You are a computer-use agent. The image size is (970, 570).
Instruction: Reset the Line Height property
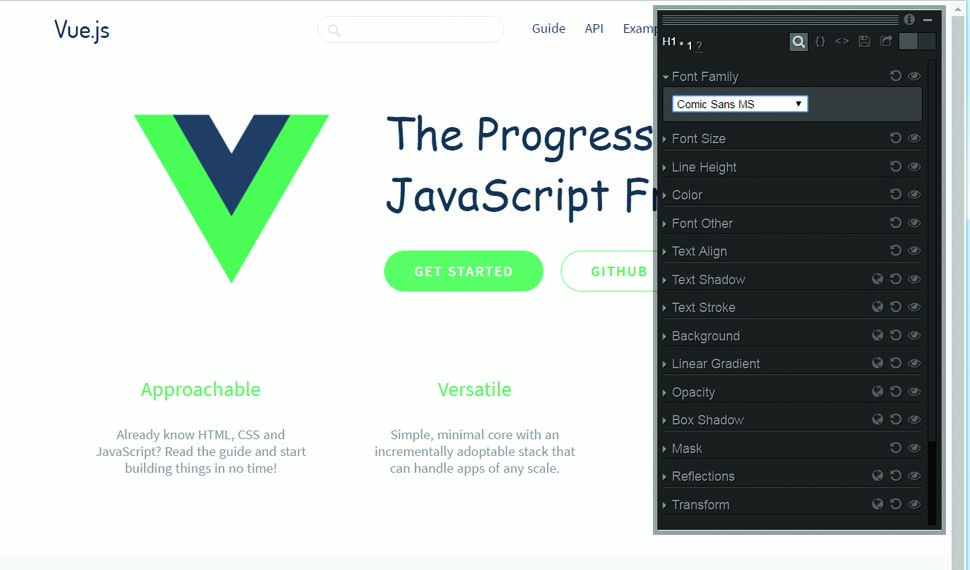click(x=895, y=166)
